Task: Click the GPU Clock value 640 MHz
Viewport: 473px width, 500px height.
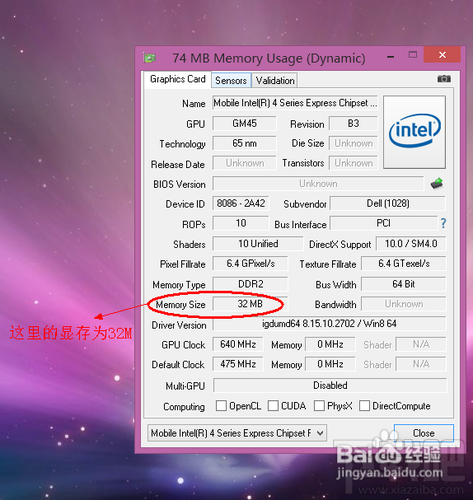Action: pyautogui.click(x=238, y=344)
